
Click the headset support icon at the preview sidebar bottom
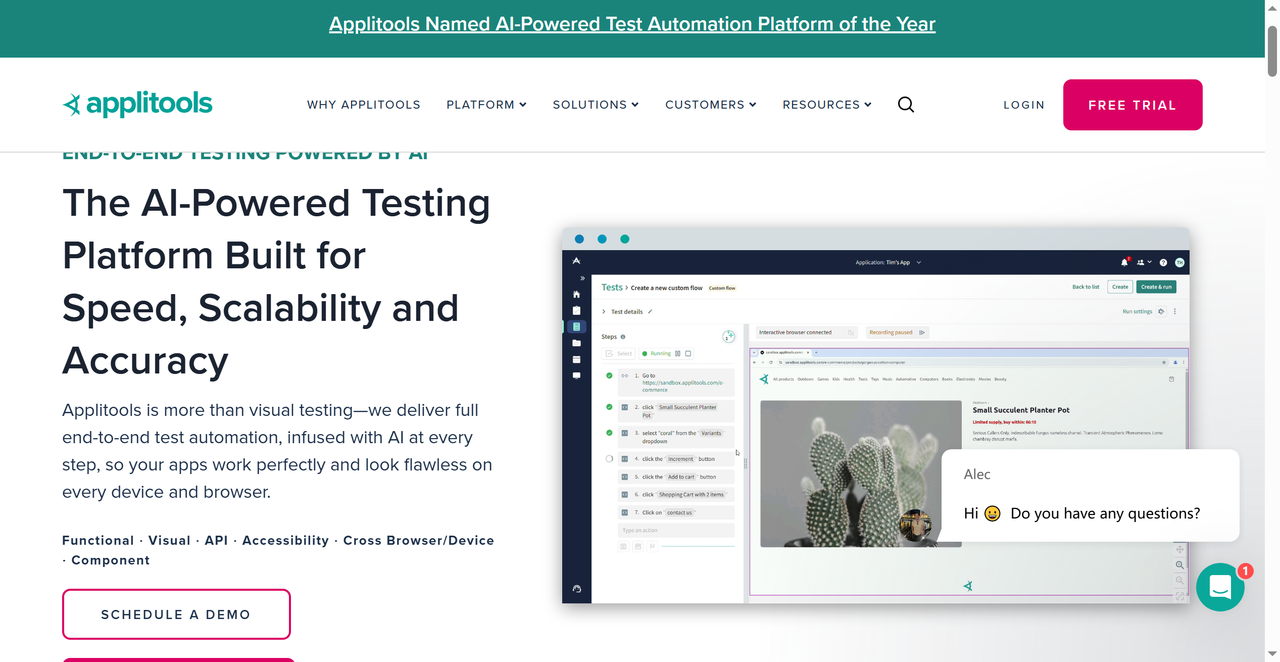click(576, 589)
